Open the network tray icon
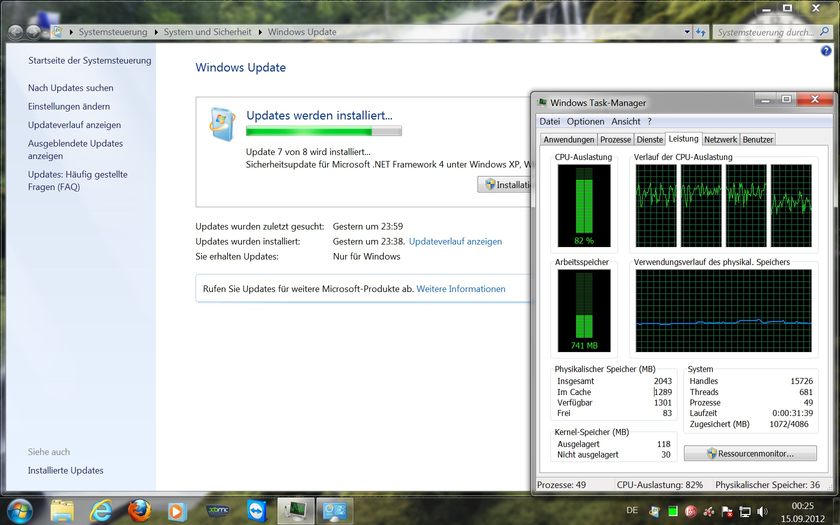This screenshot has height=525, width=840. [745, 512]
